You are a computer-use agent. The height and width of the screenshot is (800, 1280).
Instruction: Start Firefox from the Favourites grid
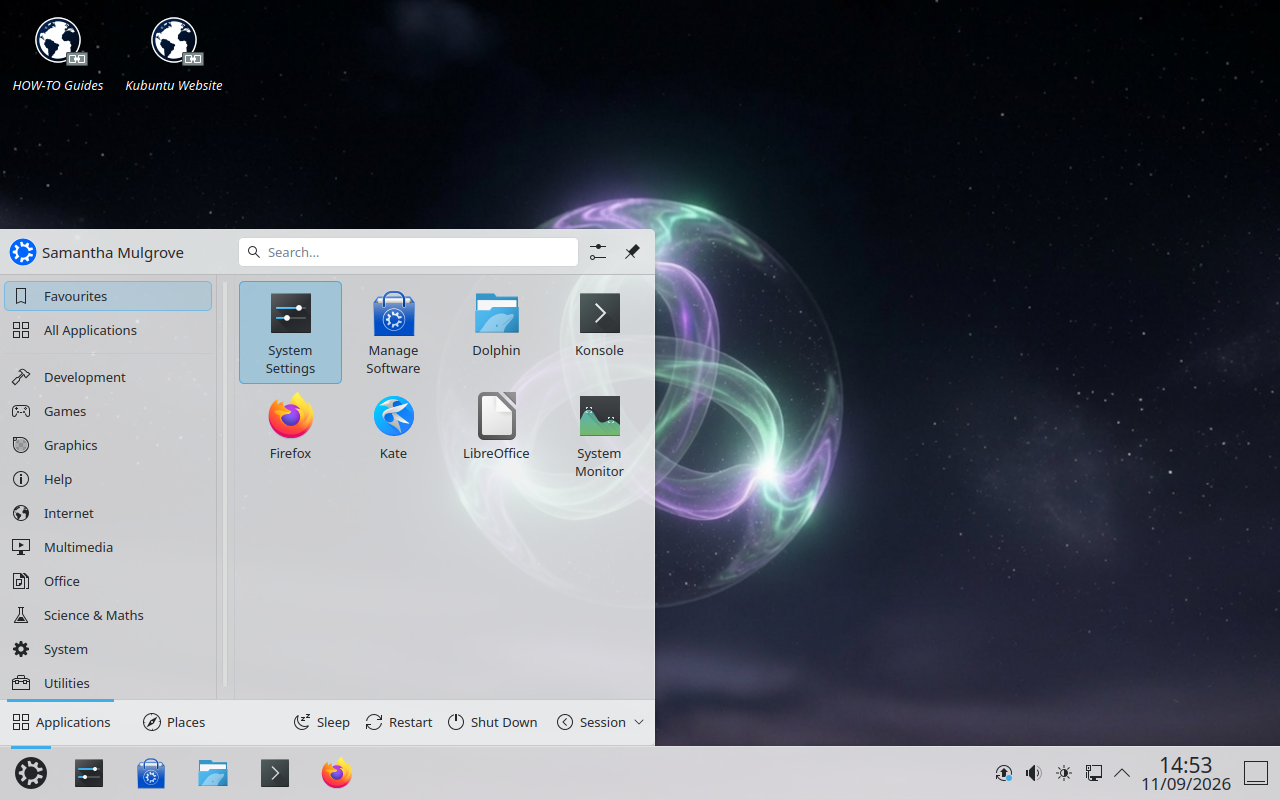pos(290,435)
